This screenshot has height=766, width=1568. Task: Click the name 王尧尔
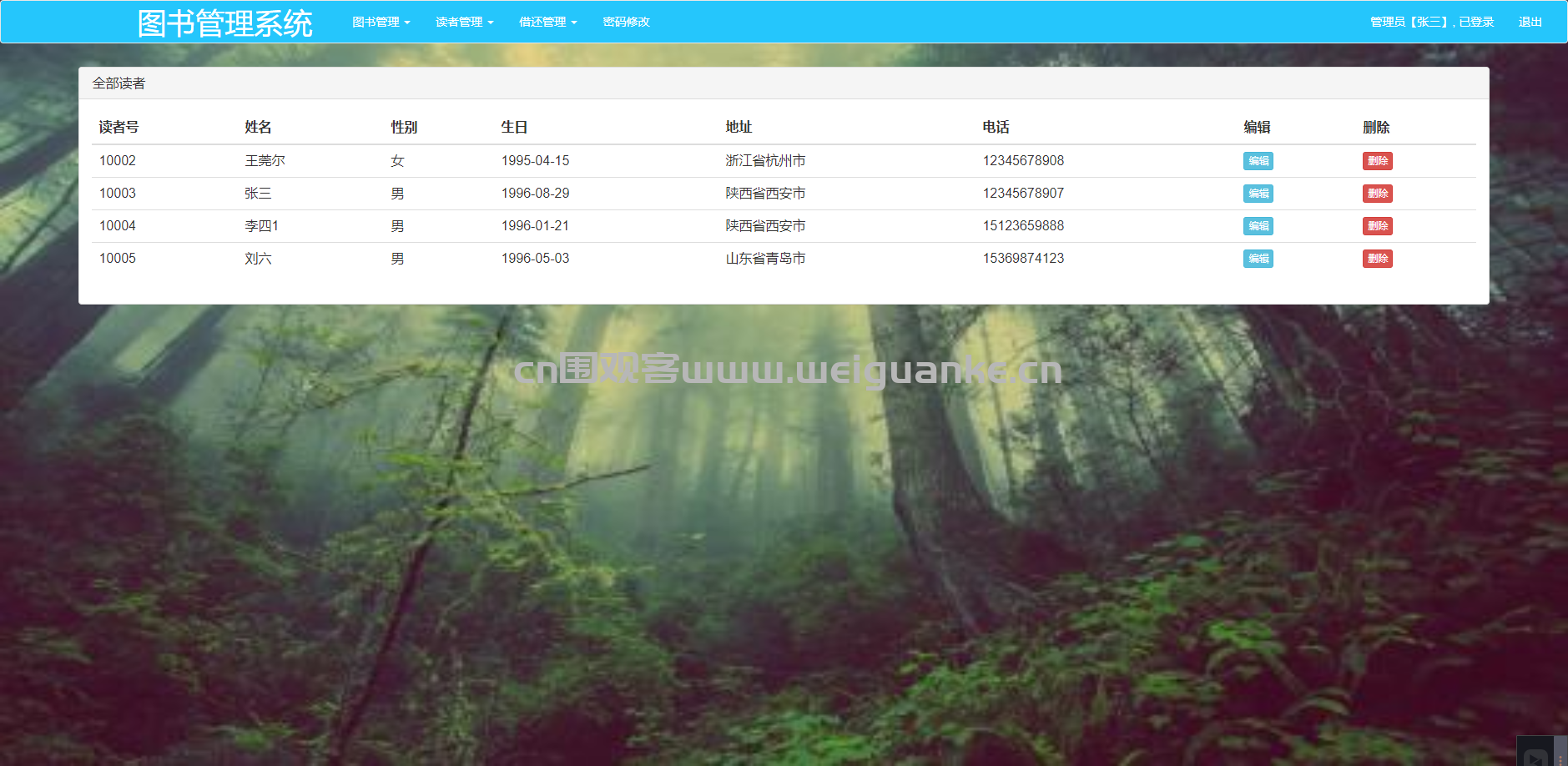(265, 161)
